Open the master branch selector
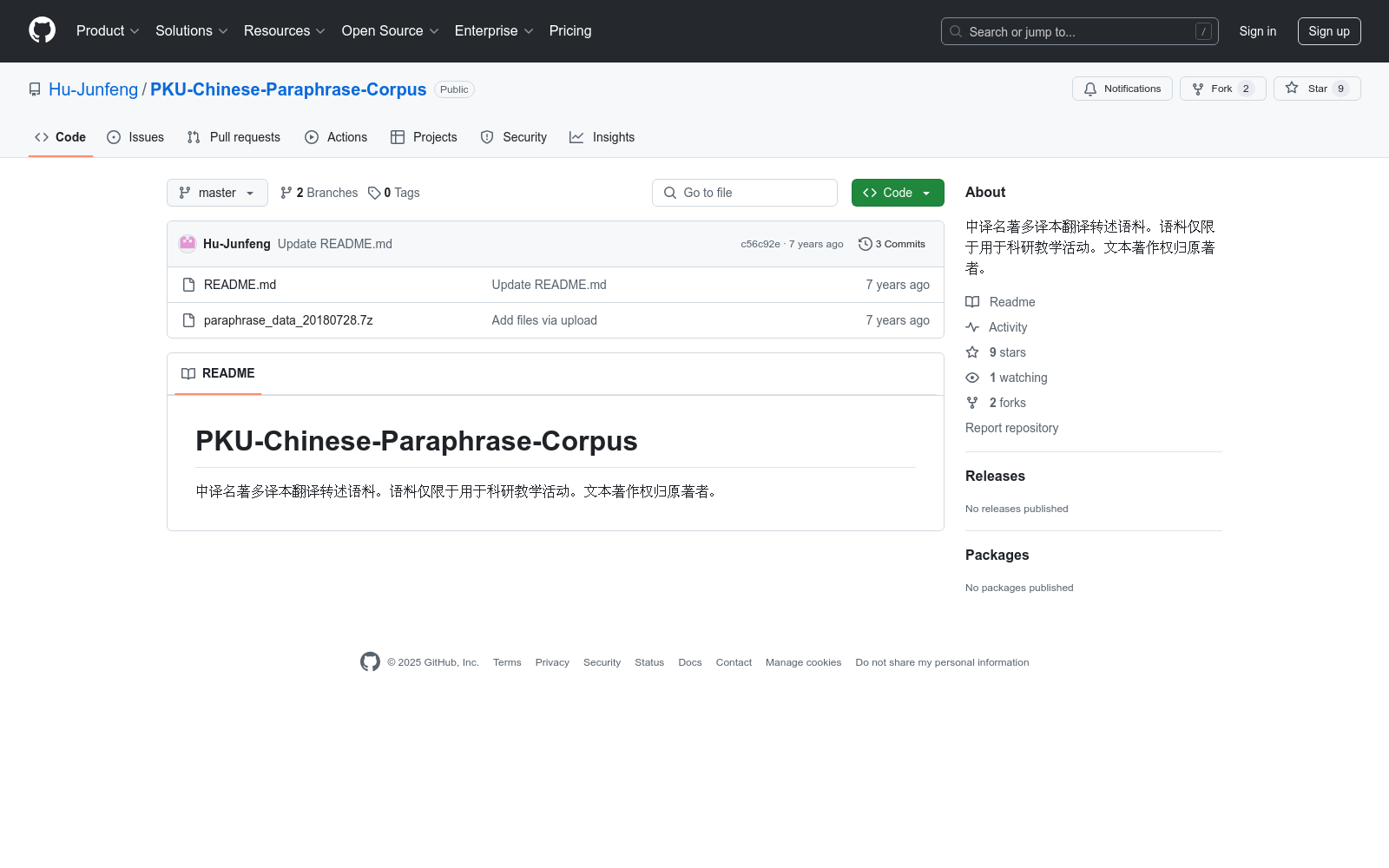 217,193
